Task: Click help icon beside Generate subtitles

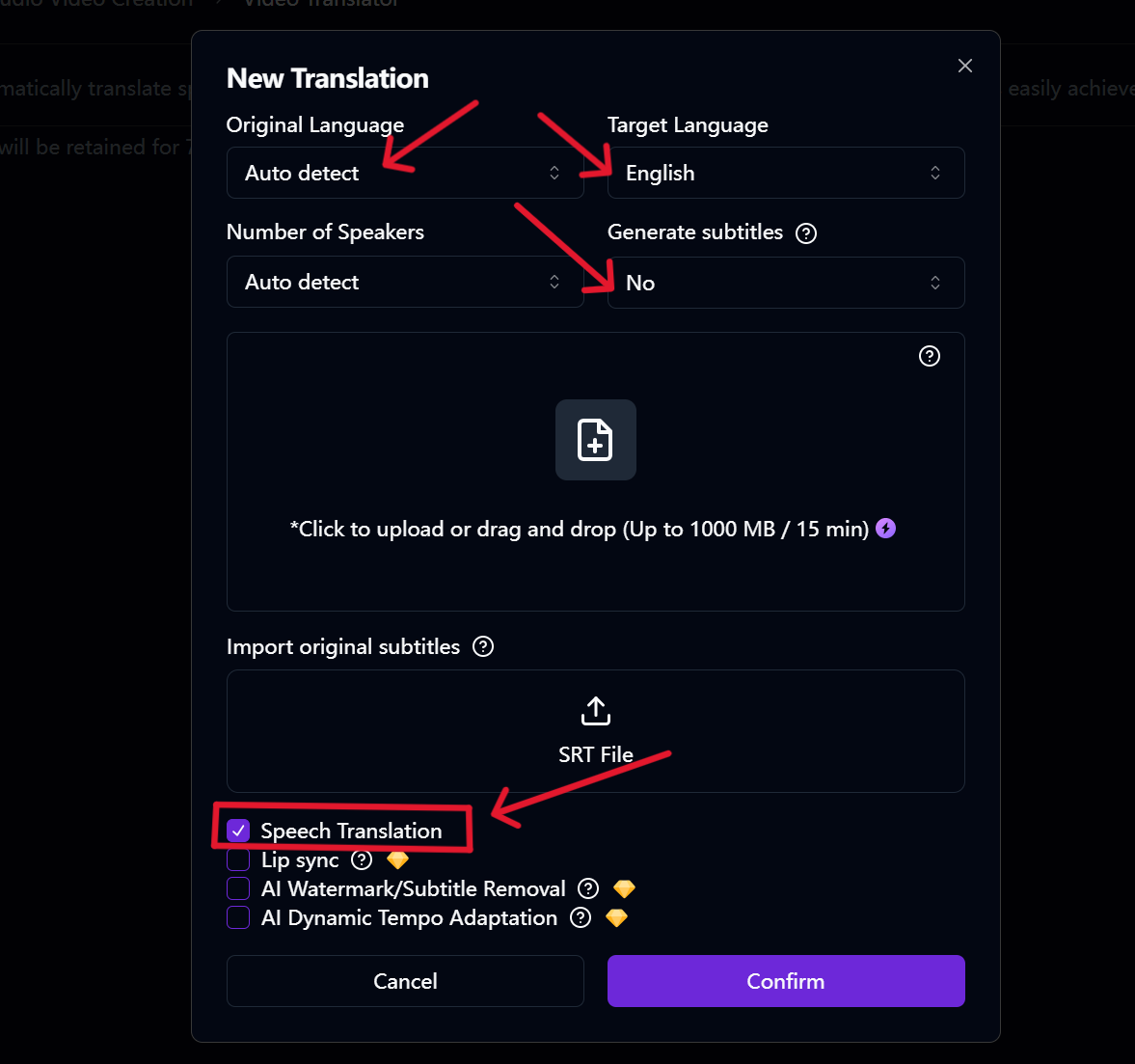Action: pyautogui.click(x=806, y=233)
